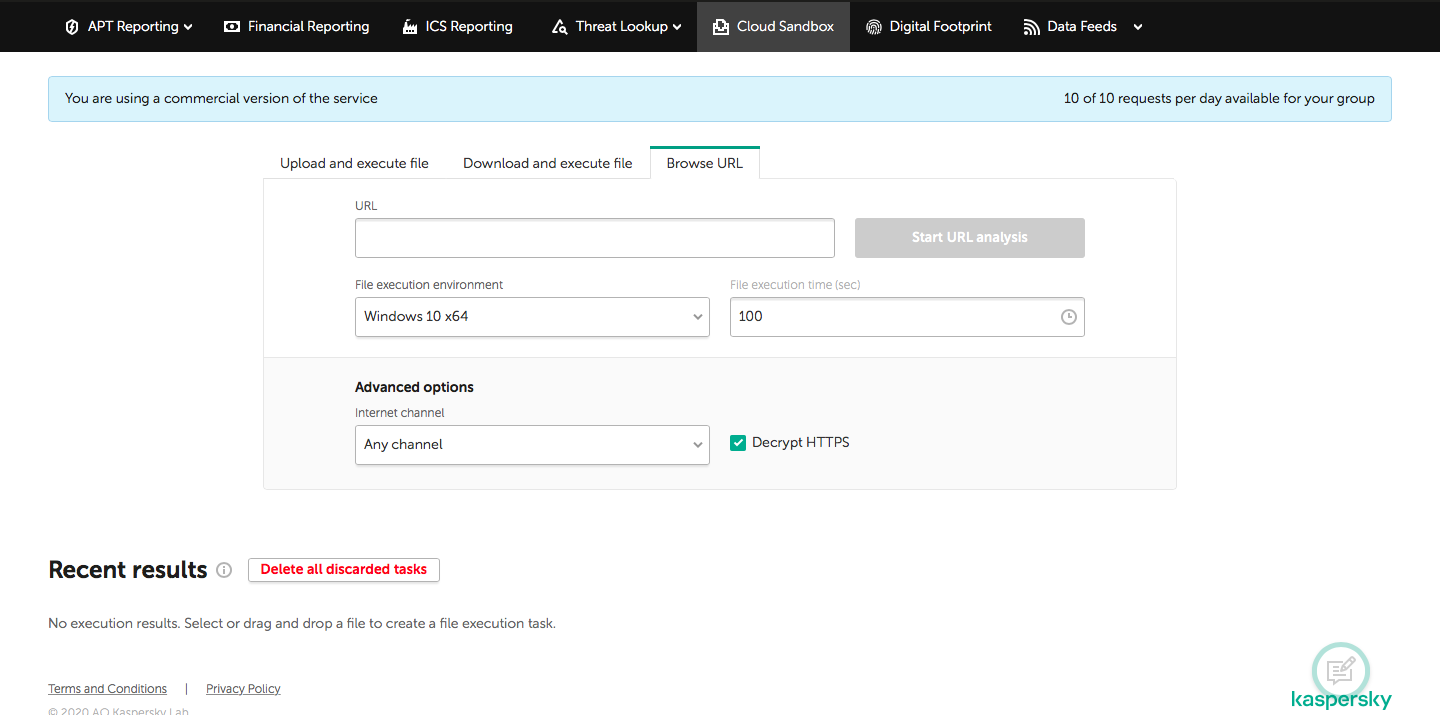This screenshot has width=1440, height=715.
Task: Uncheck the Decrypt HTTPS checkbox
Action: click(x=738, y=443)
